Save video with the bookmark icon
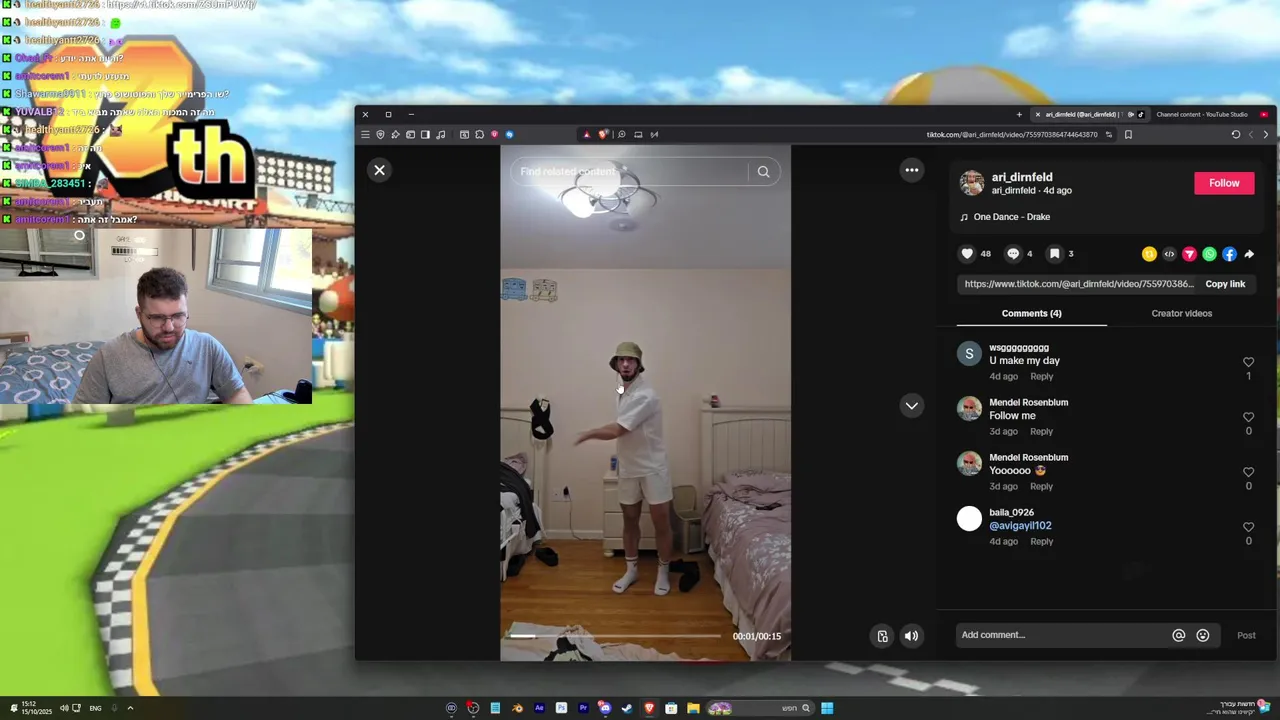Image resolution: width=1280 pixels, height=720 pixels. pos(1054,254)
